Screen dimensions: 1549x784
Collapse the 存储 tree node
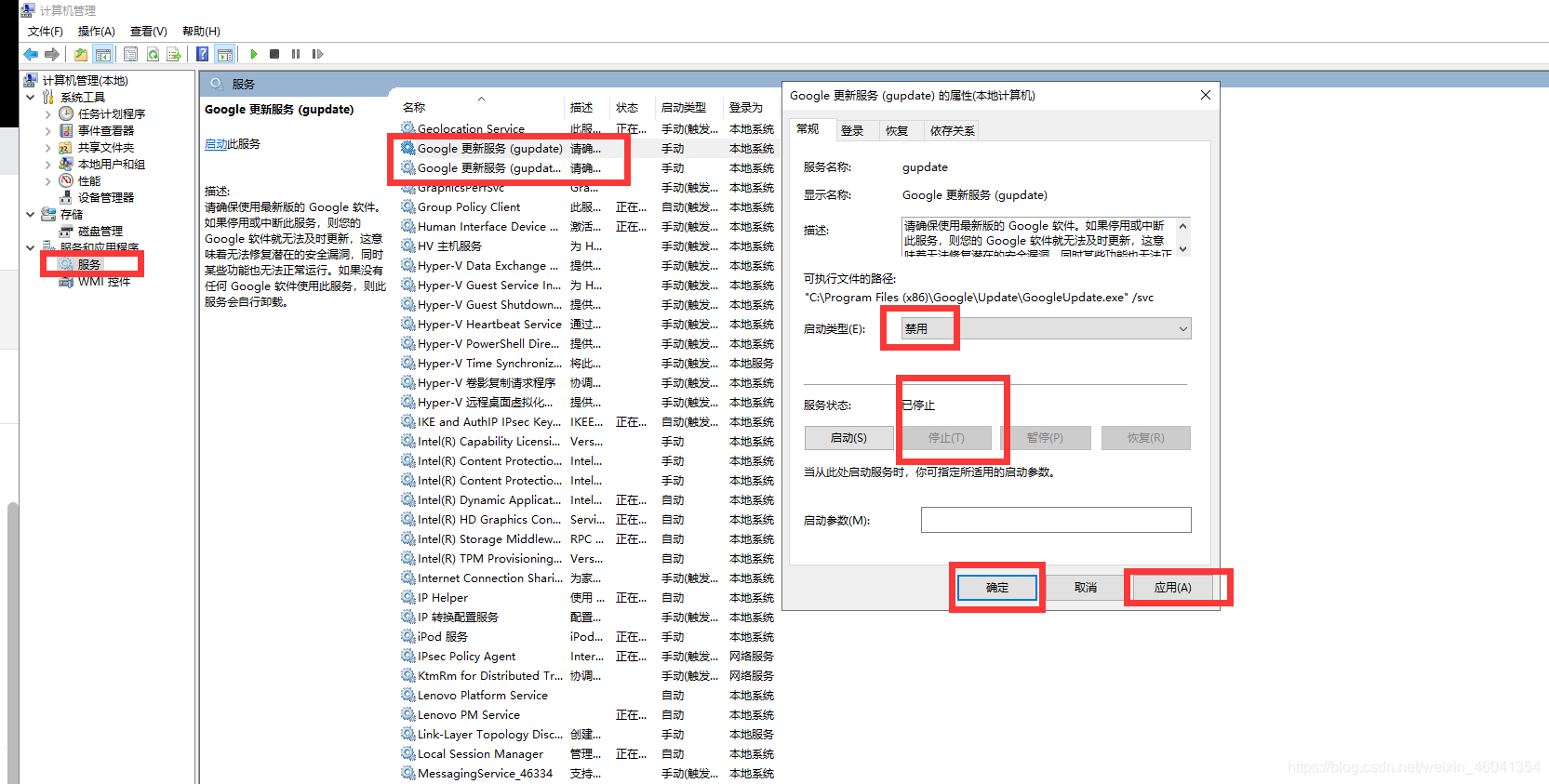pyautogui.click(x=31, y=214)
